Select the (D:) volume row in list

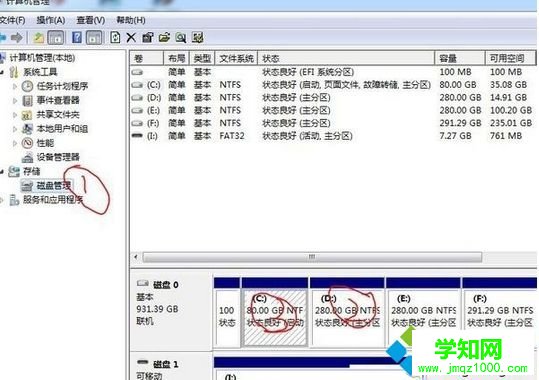[x=333, y=97]
